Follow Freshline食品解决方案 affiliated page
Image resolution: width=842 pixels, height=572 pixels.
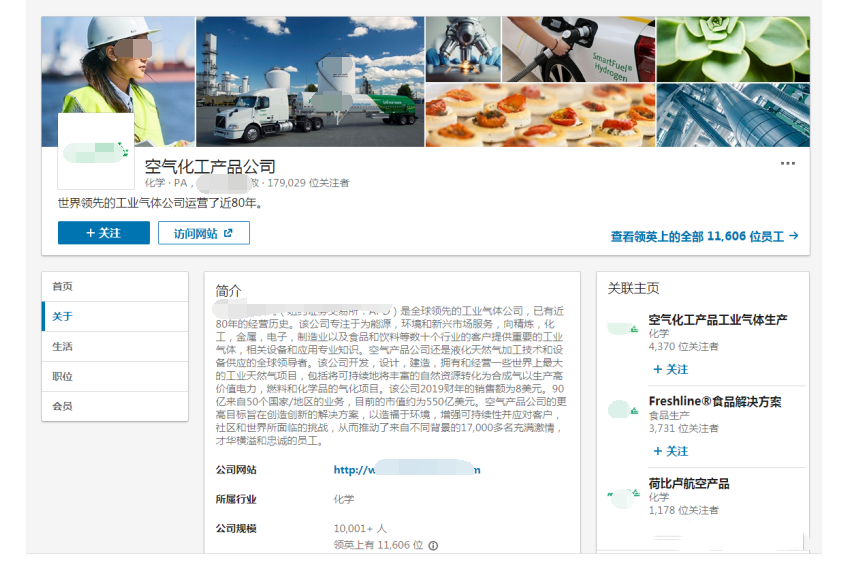coord(671,451)
